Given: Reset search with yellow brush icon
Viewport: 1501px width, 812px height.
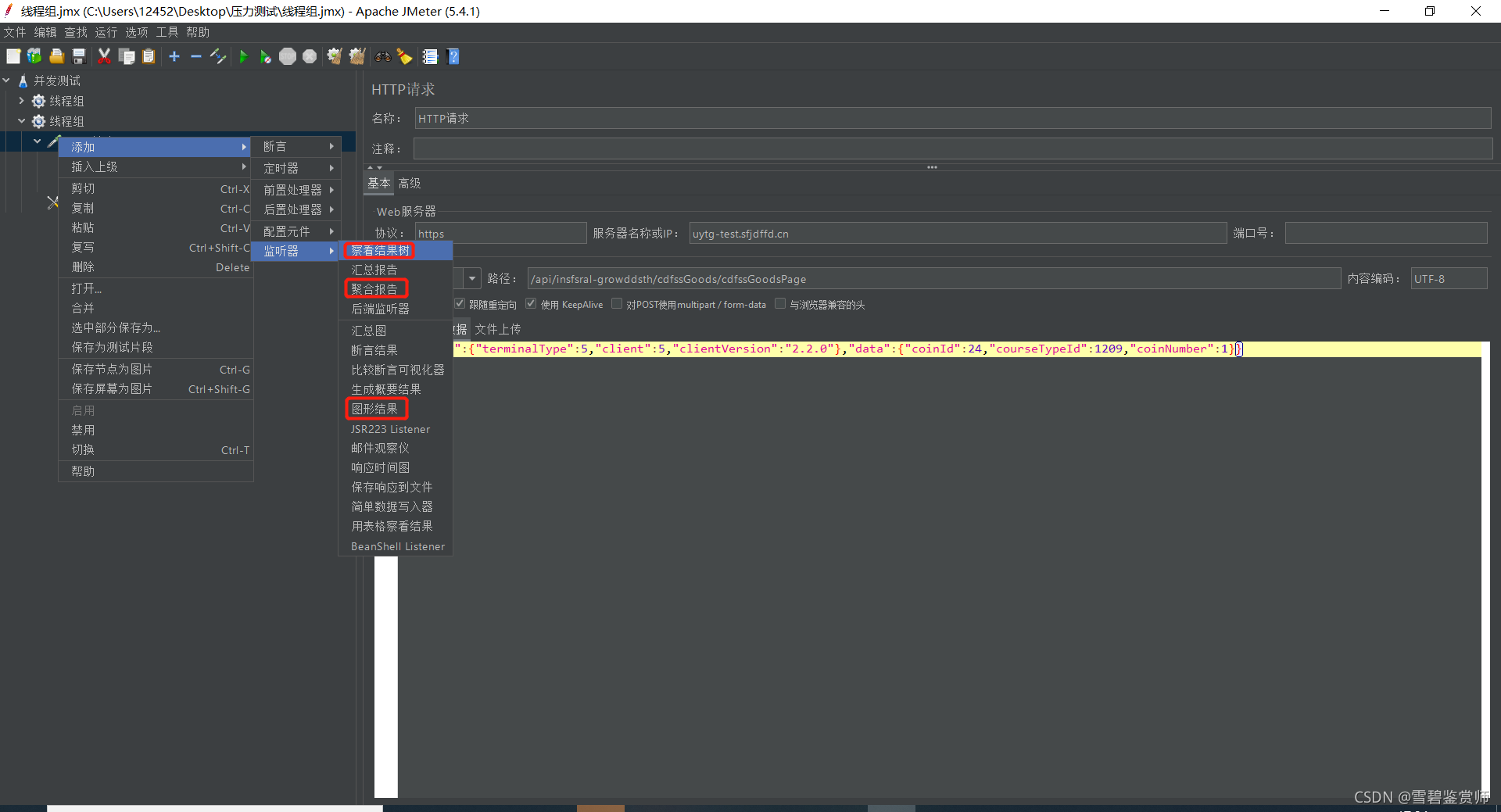Looking at the screenshot, I should coord(405,56).
